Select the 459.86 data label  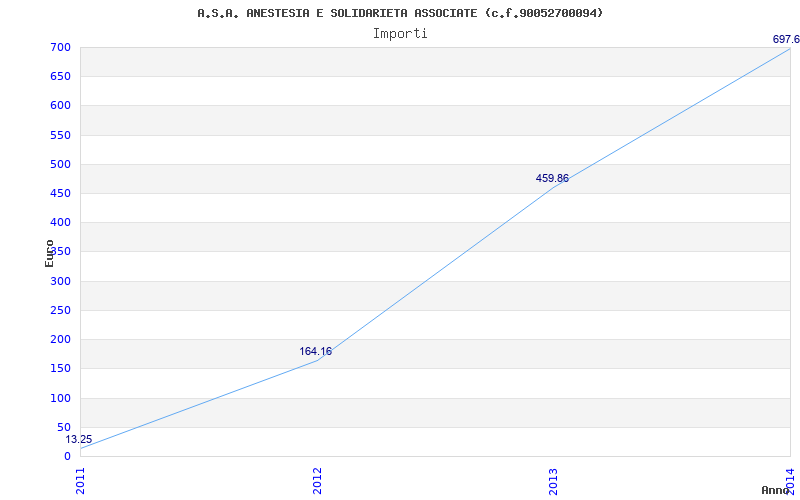(552, 179)
